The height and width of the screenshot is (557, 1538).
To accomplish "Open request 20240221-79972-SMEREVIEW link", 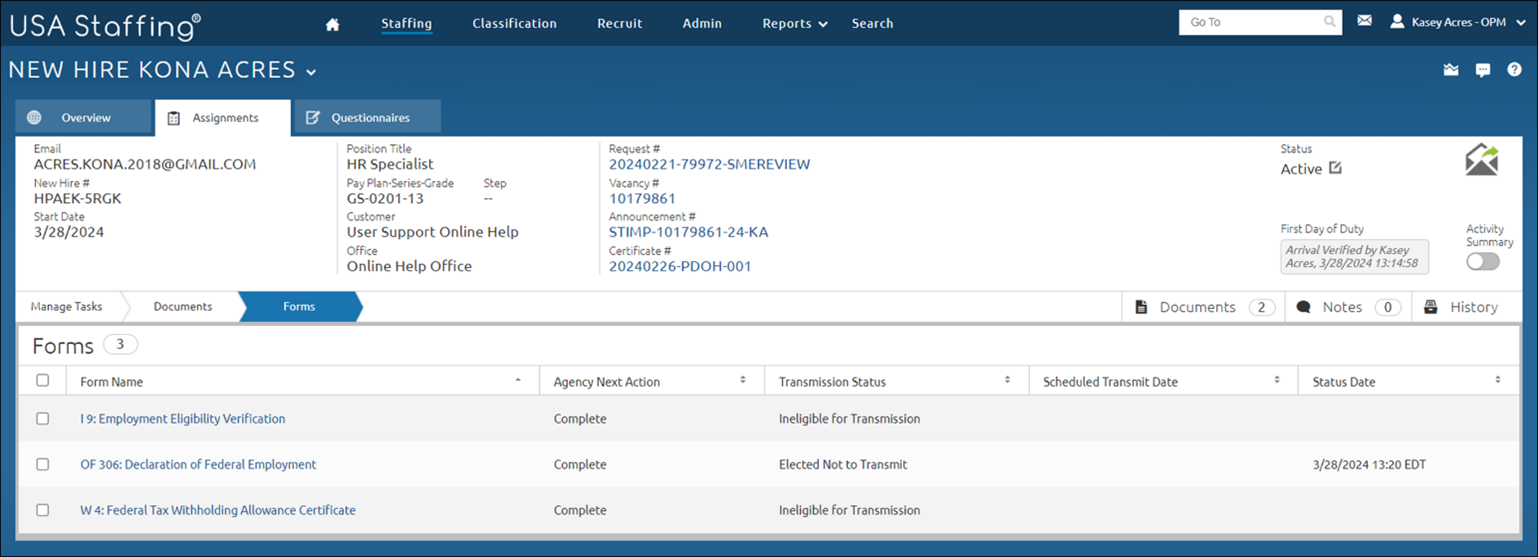I will point(709,164).
